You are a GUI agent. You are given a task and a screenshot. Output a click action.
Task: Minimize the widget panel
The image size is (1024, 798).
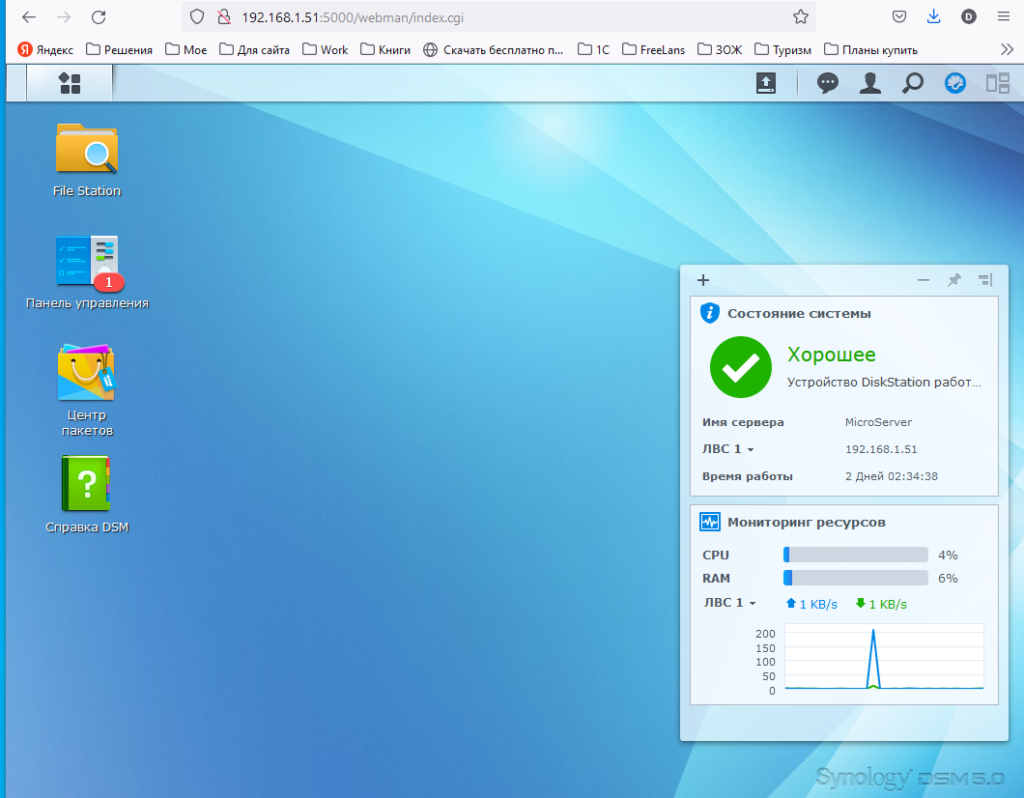923,280
